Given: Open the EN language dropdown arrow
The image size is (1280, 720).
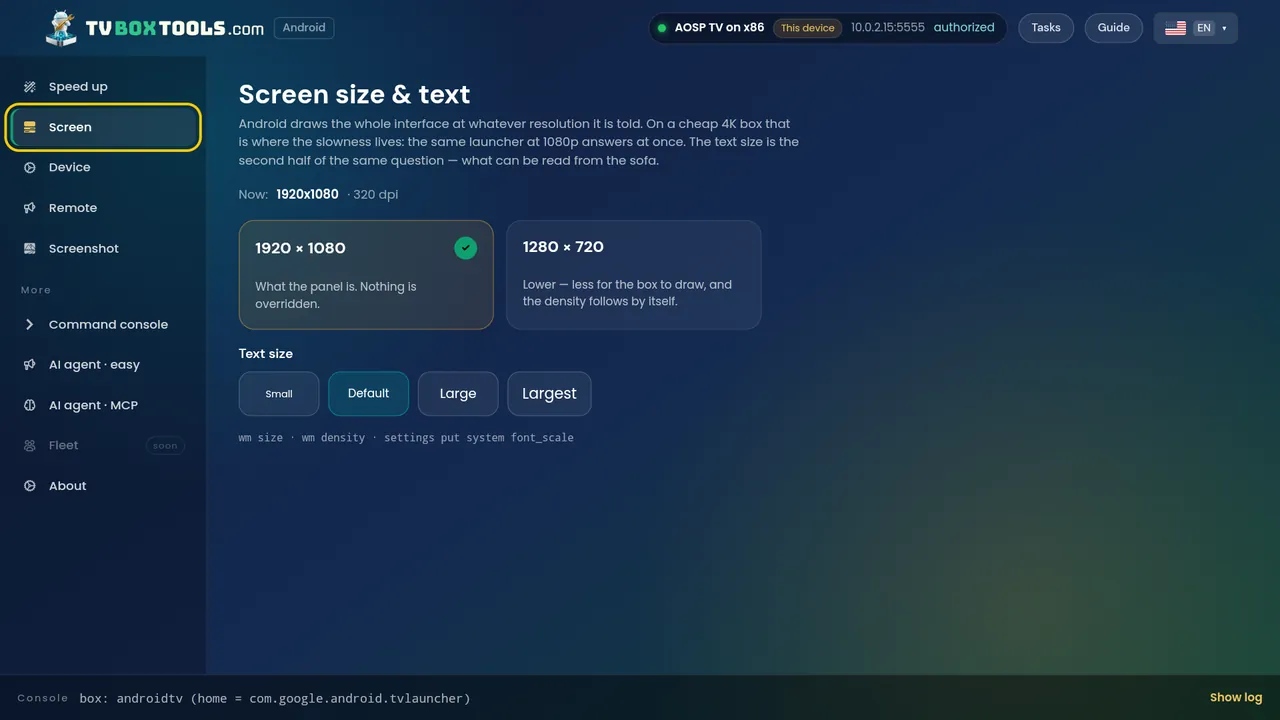Looking at the screenshot, I should pos(1224,28).
